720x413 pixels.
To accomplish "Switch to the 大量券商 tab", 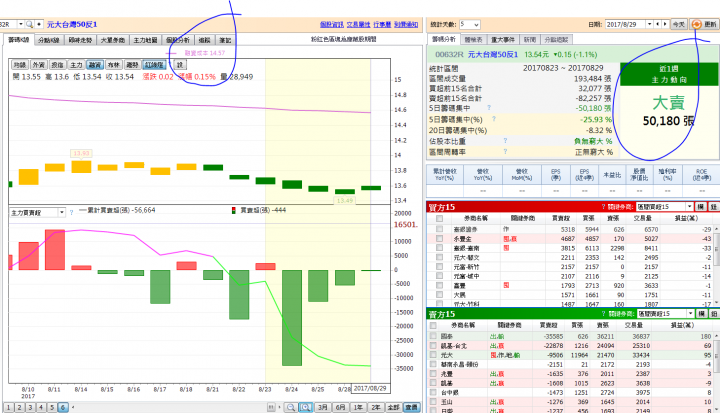I will click(x=112, y=40).
